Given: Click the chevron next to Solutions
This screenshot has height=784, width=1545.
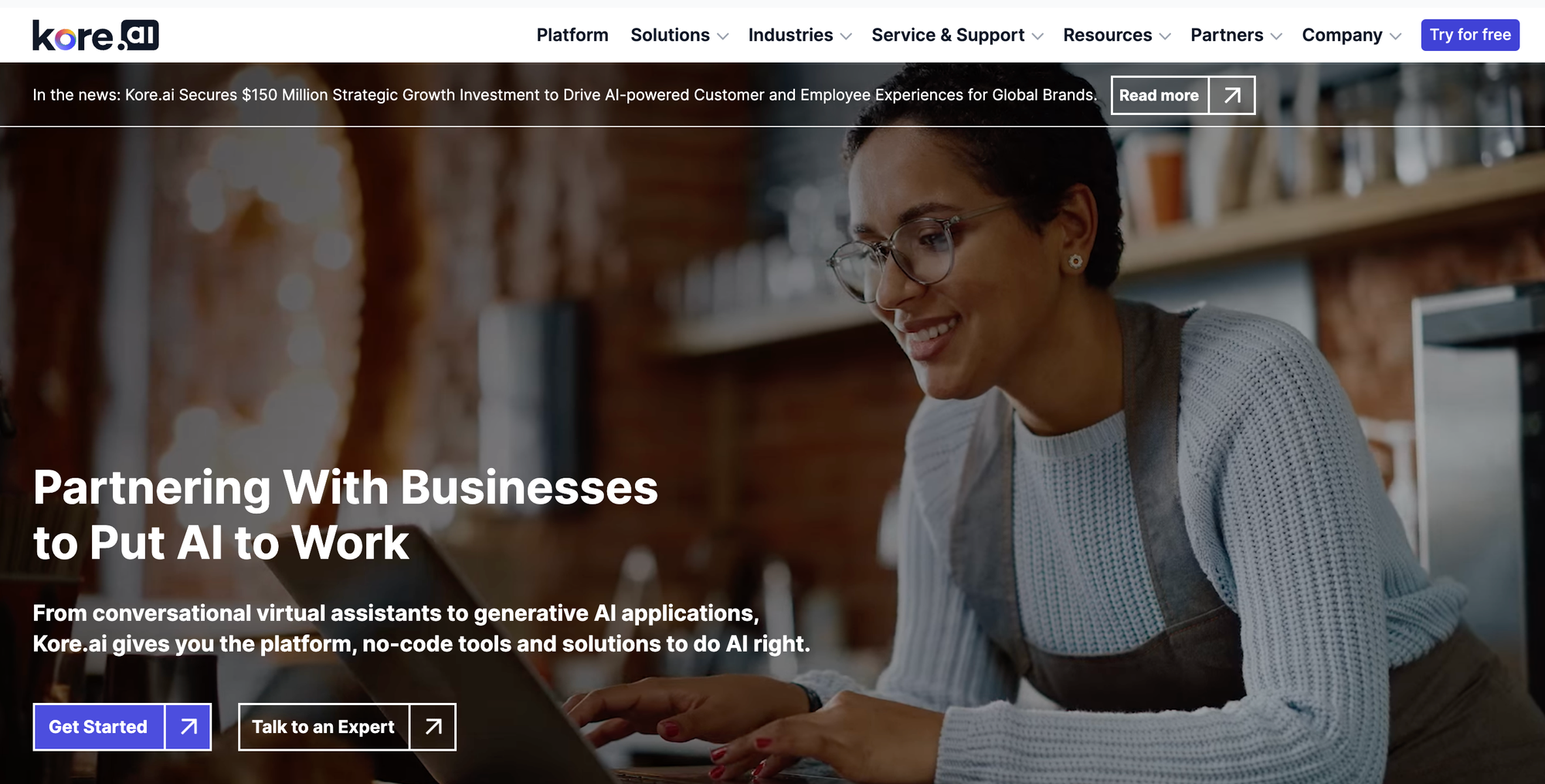Looking at the screenshot, I should pyautogui.click(x=723, y=36).
